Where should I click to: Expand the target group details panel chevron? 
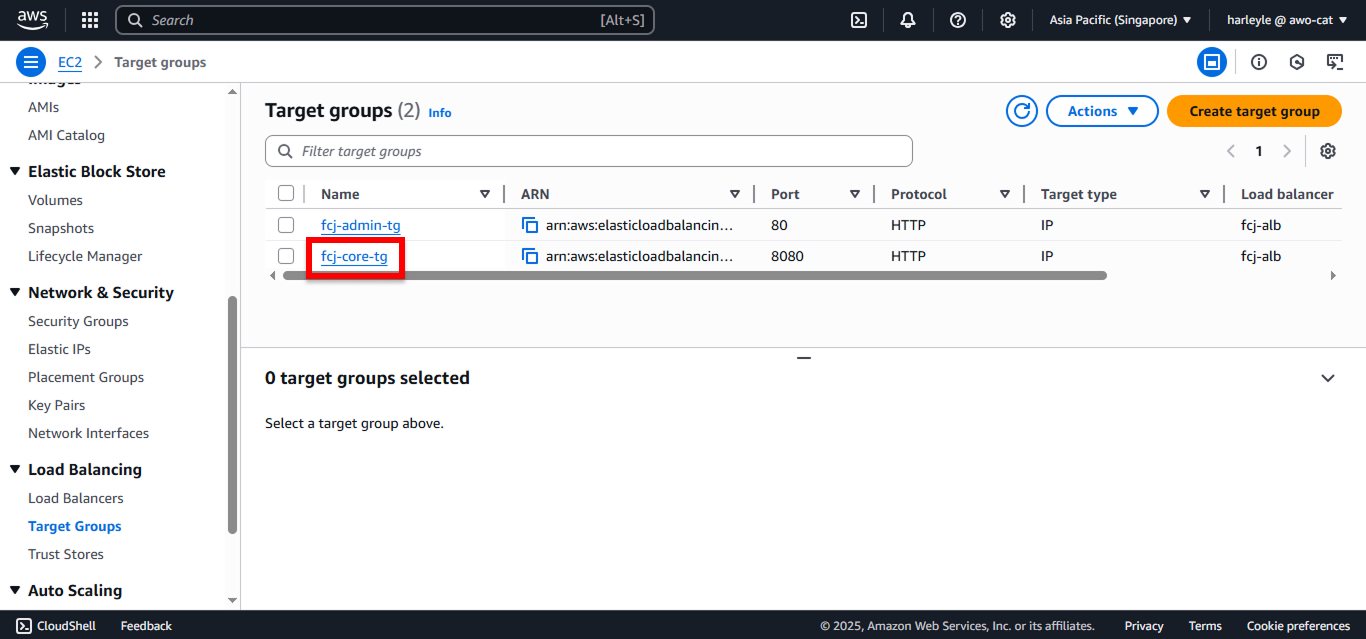tap(1328, 378)
